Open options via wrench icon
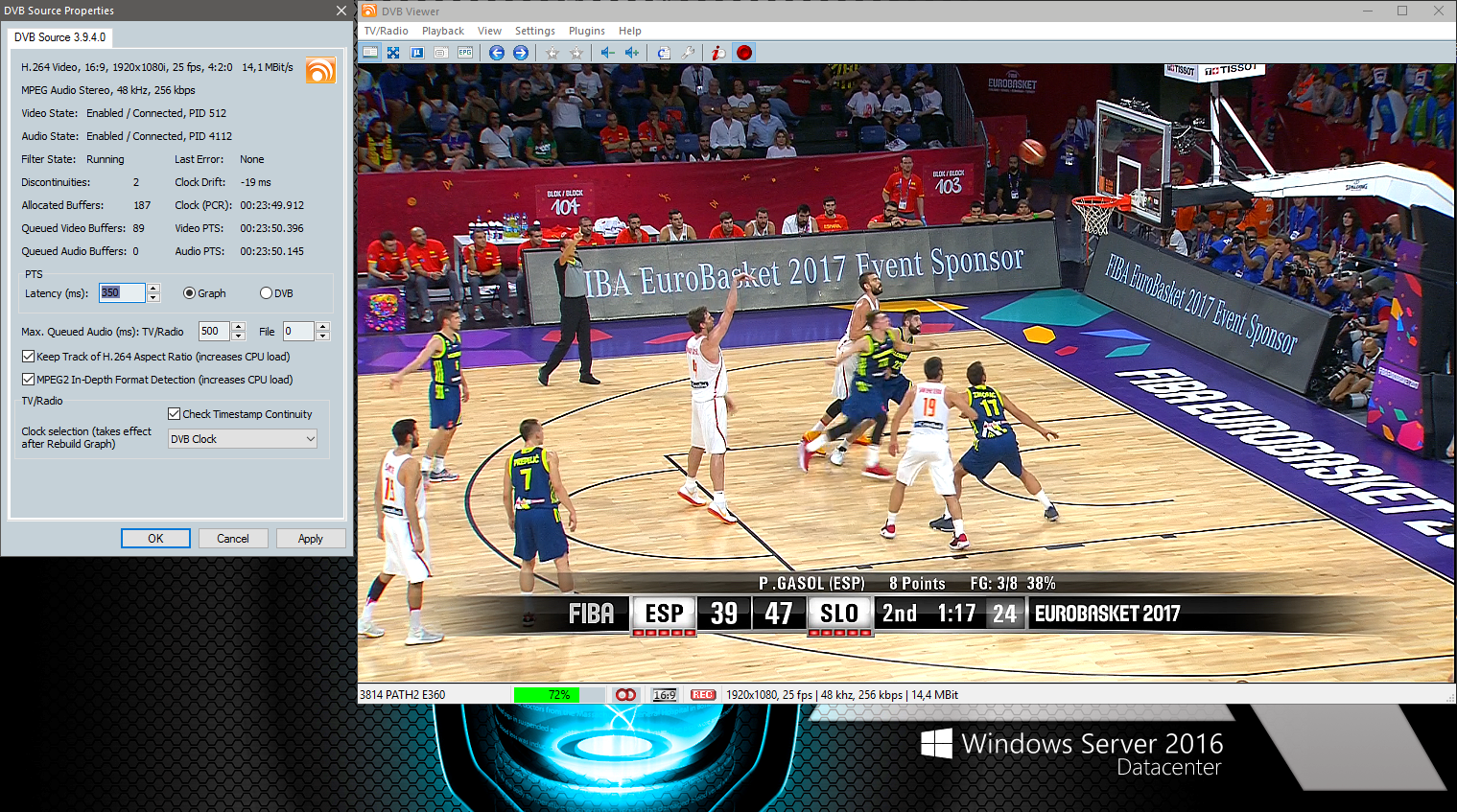This screenshot has width=1457, height=812. (688, 53)
